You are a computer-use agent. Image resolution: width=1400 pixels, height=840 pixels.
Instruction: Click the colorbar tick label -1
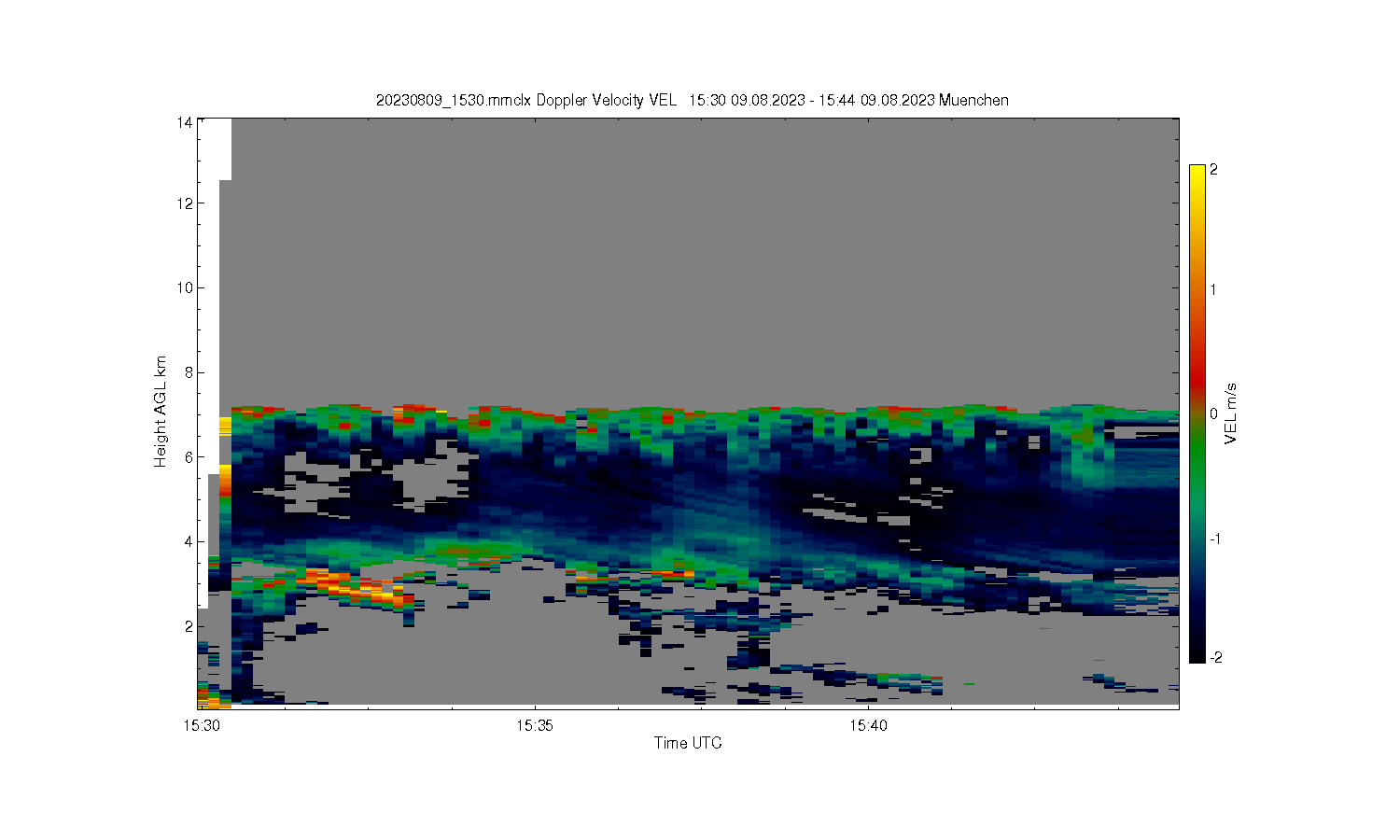pos(1216,539)
